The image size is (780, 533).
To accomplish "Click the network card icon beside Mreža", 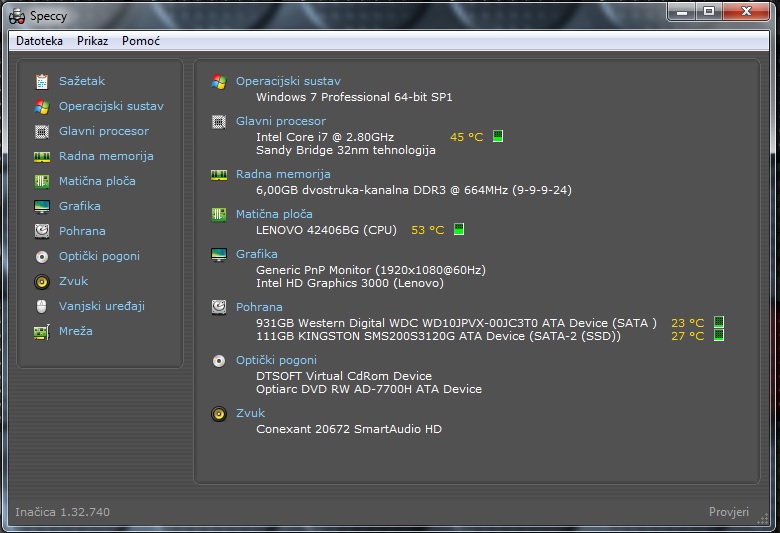I will tap(42, 331).
